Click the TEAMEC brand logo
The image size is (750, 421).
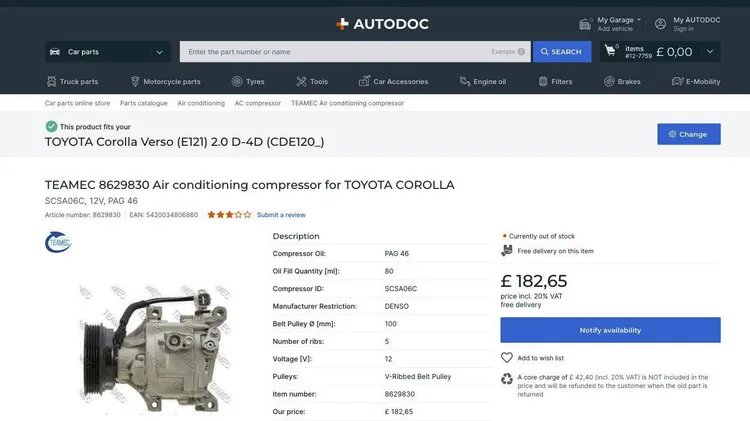pos(58,242)
